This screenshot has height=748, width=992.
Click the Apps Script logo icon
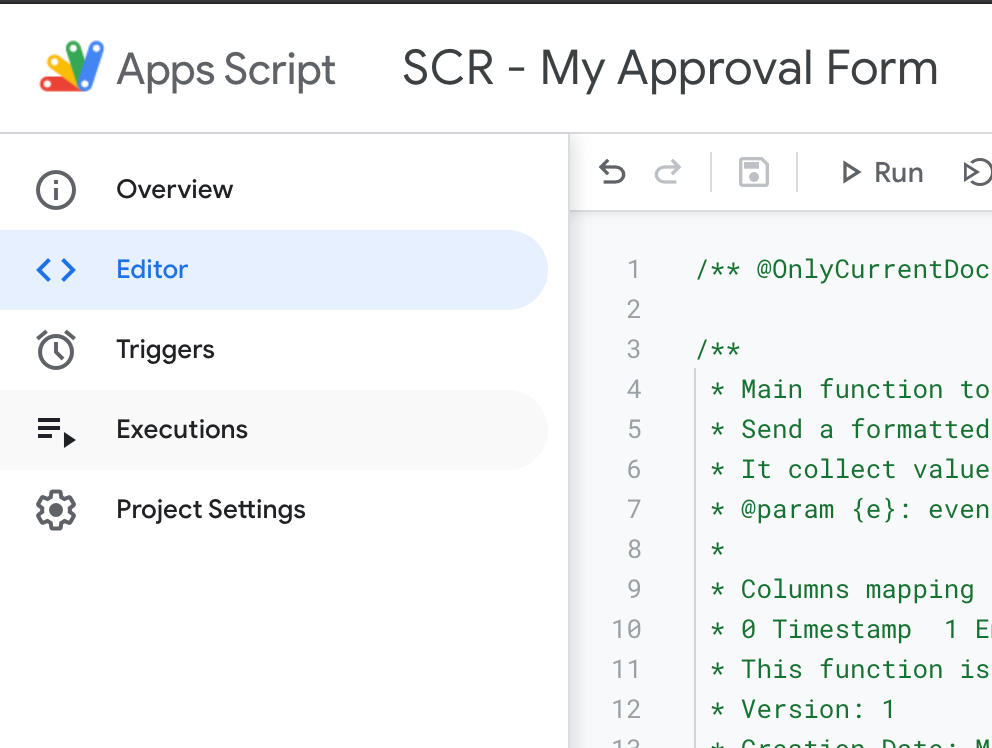tap(72, 67)
